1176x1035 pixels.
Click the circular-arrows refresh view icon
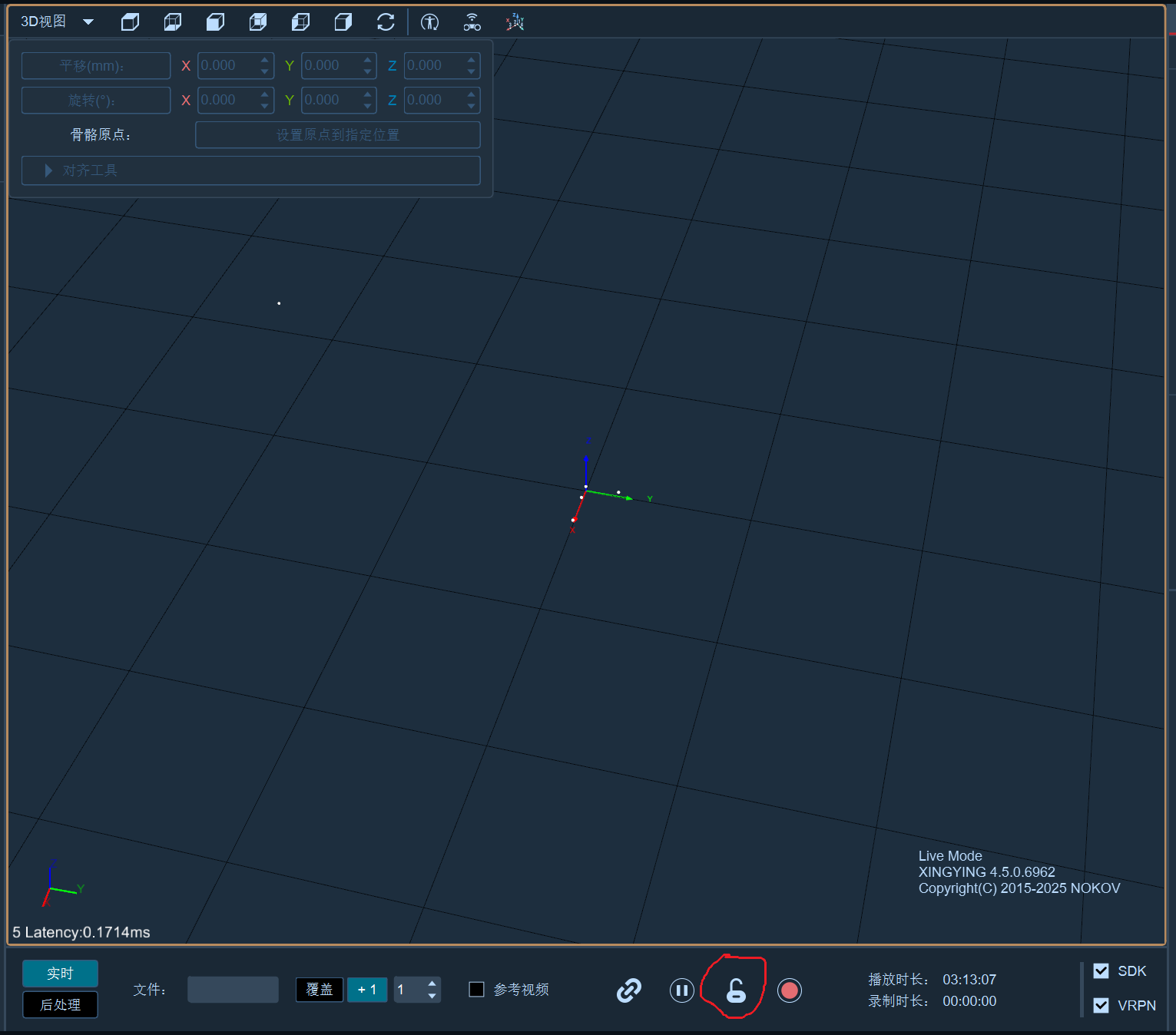(386, 22)
